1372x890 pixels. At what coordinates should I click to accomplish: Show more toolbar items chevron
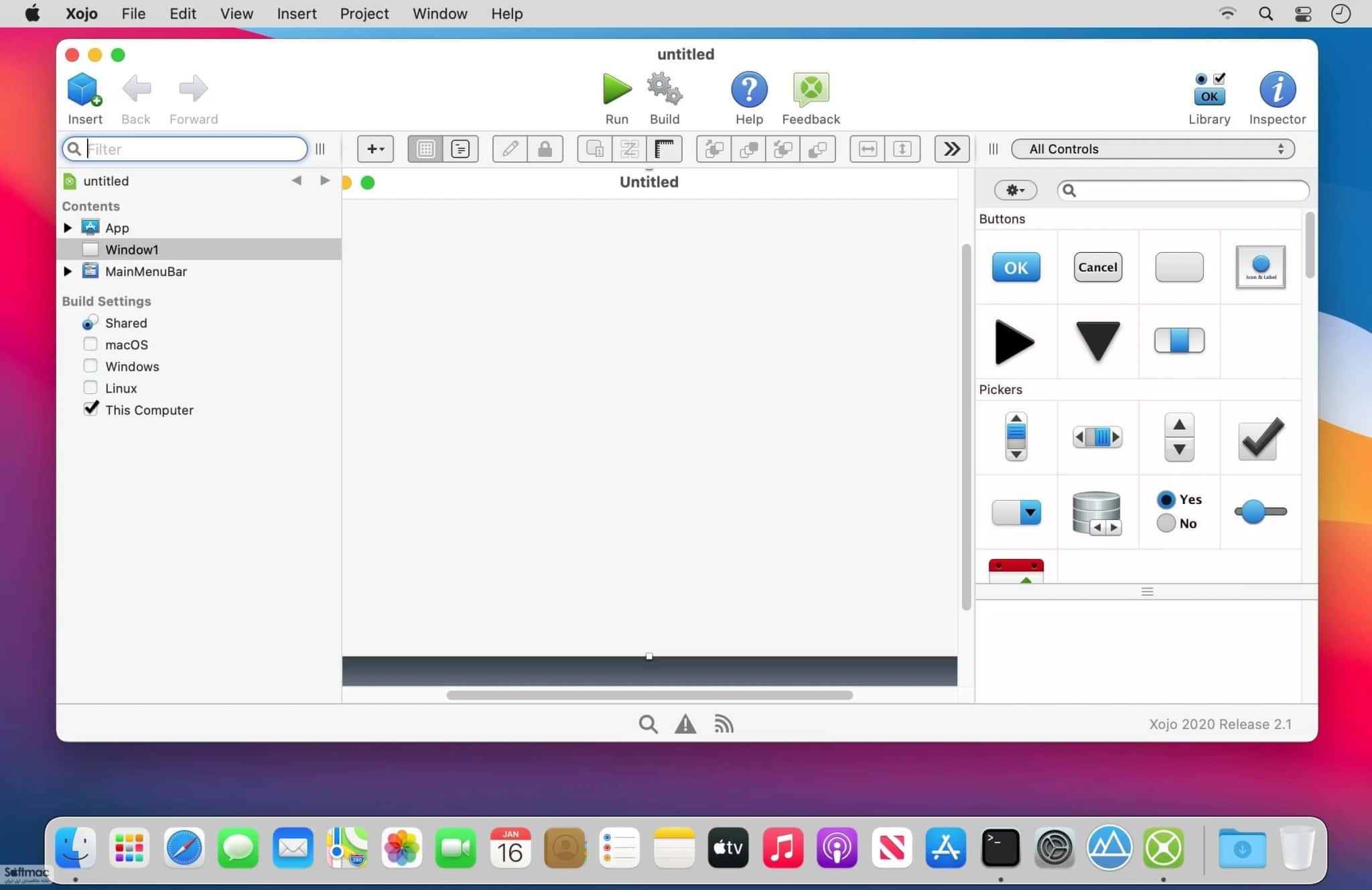pyautogui.click(x=951, y=149)
